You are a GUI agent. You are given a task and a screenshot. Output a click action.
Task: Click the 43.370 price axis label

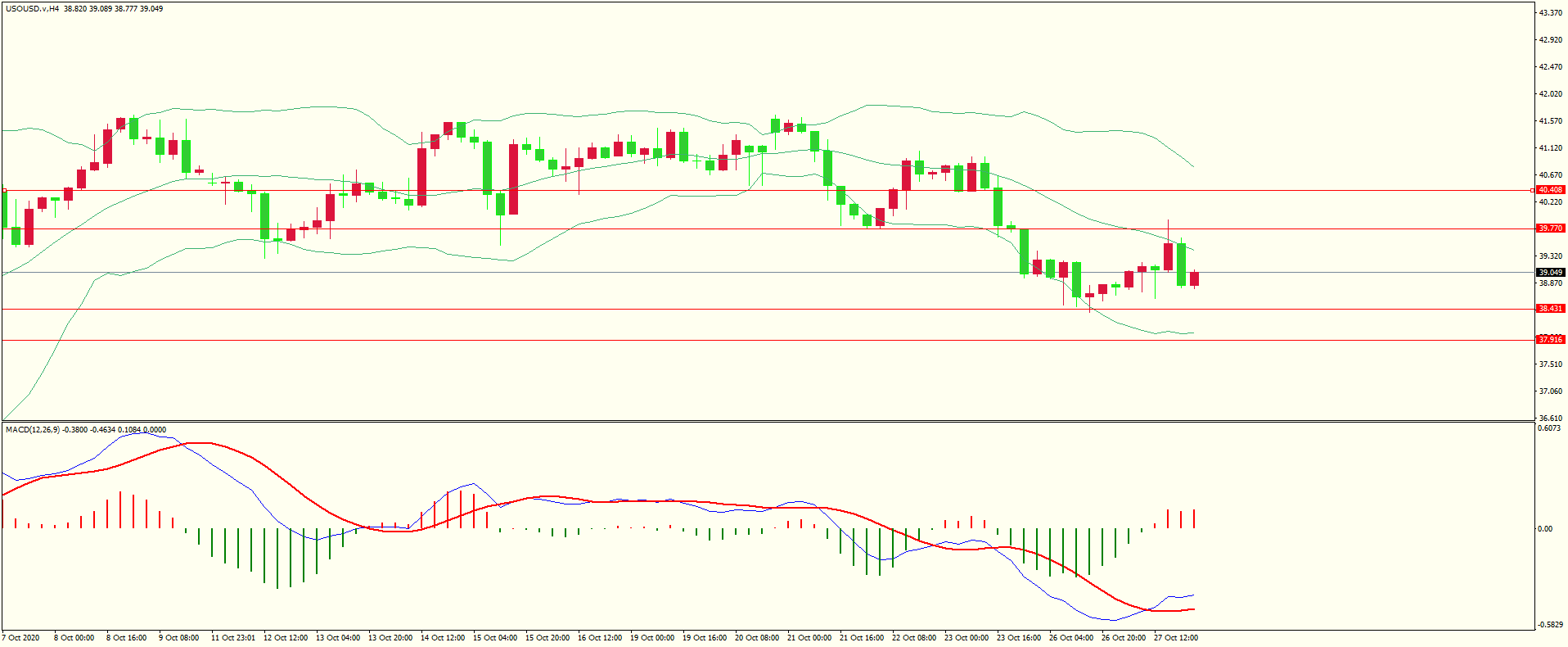click(1551, 13)
